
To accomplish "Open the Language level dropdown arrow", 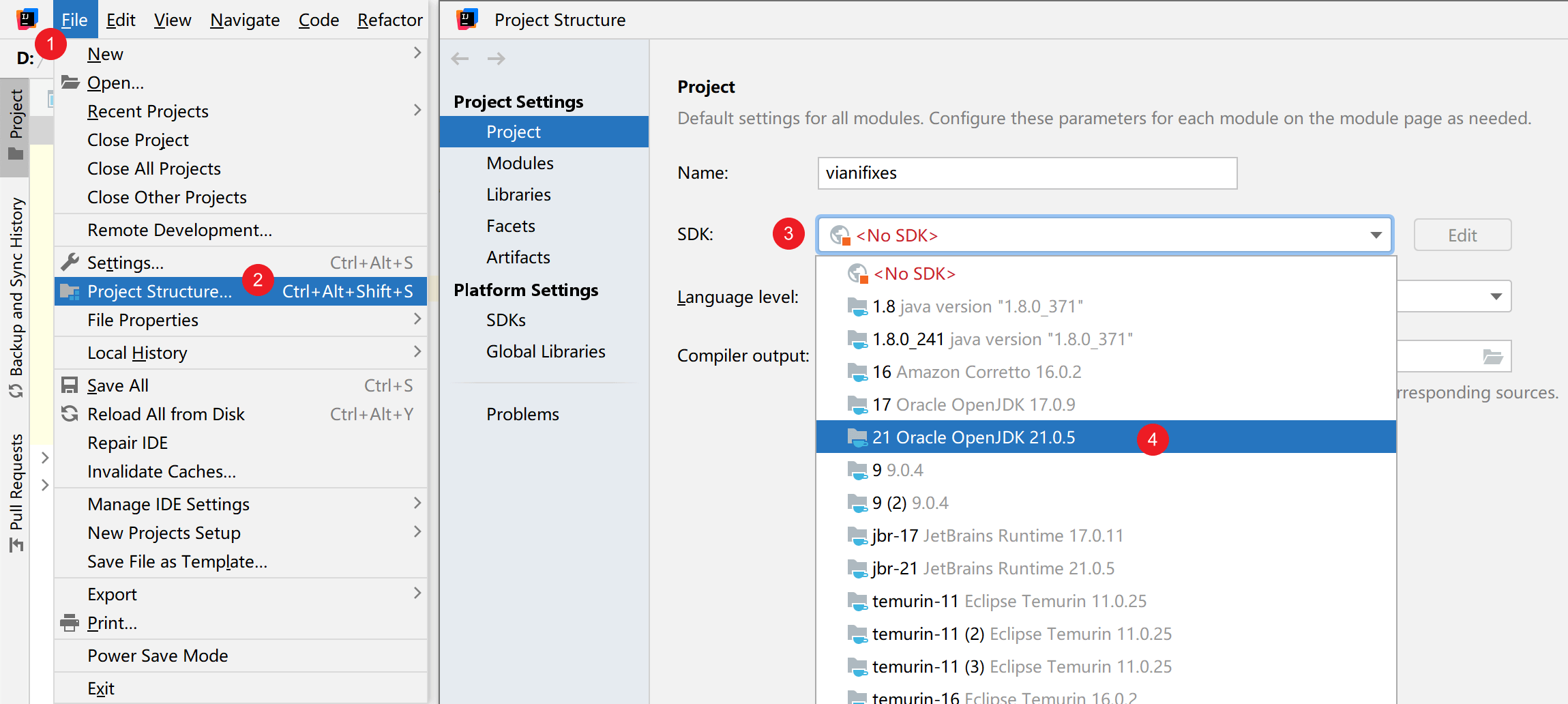I will (x=1496, y=297).
